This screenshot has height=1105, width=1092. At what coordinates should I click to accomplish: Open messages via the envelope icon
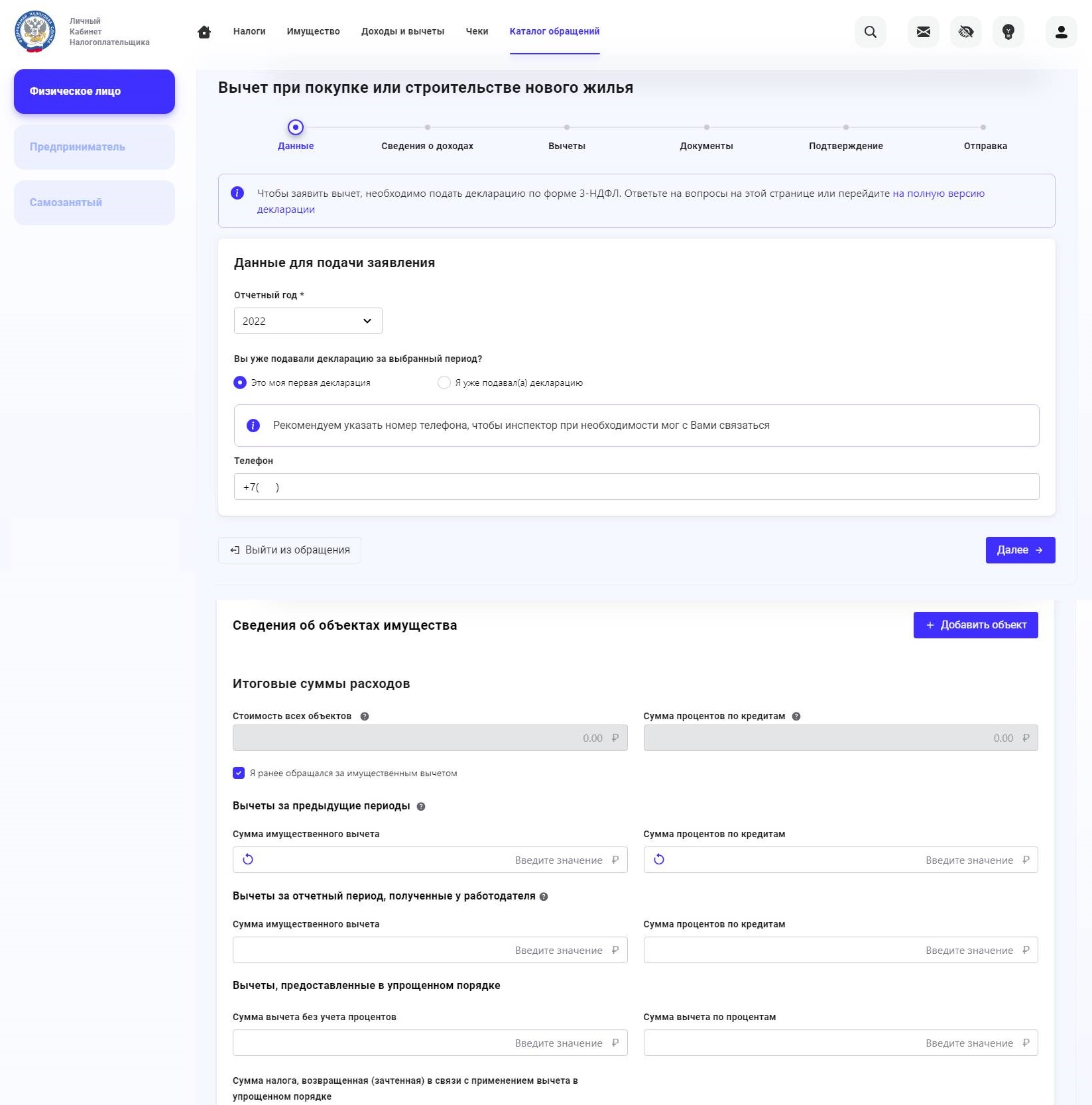pyautogui.click(x=923, y=32)
